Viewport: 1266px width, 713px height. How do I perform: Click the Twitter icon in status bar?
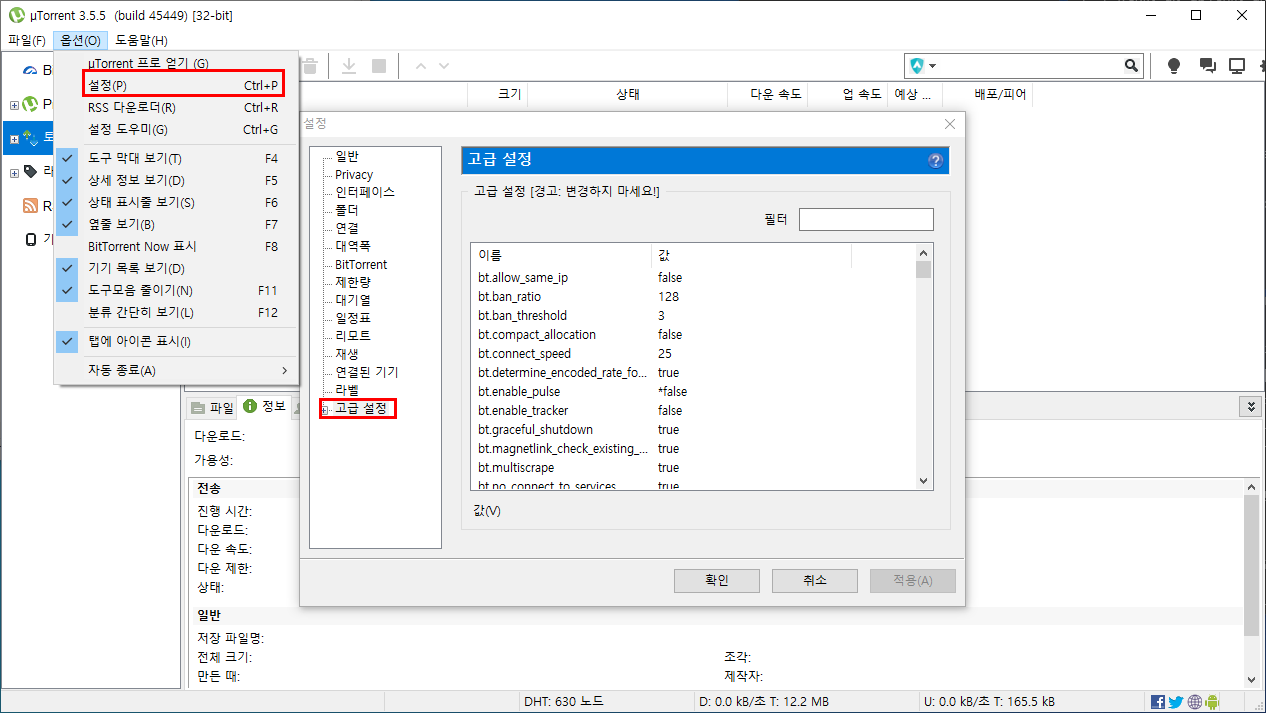(1176, 702)
